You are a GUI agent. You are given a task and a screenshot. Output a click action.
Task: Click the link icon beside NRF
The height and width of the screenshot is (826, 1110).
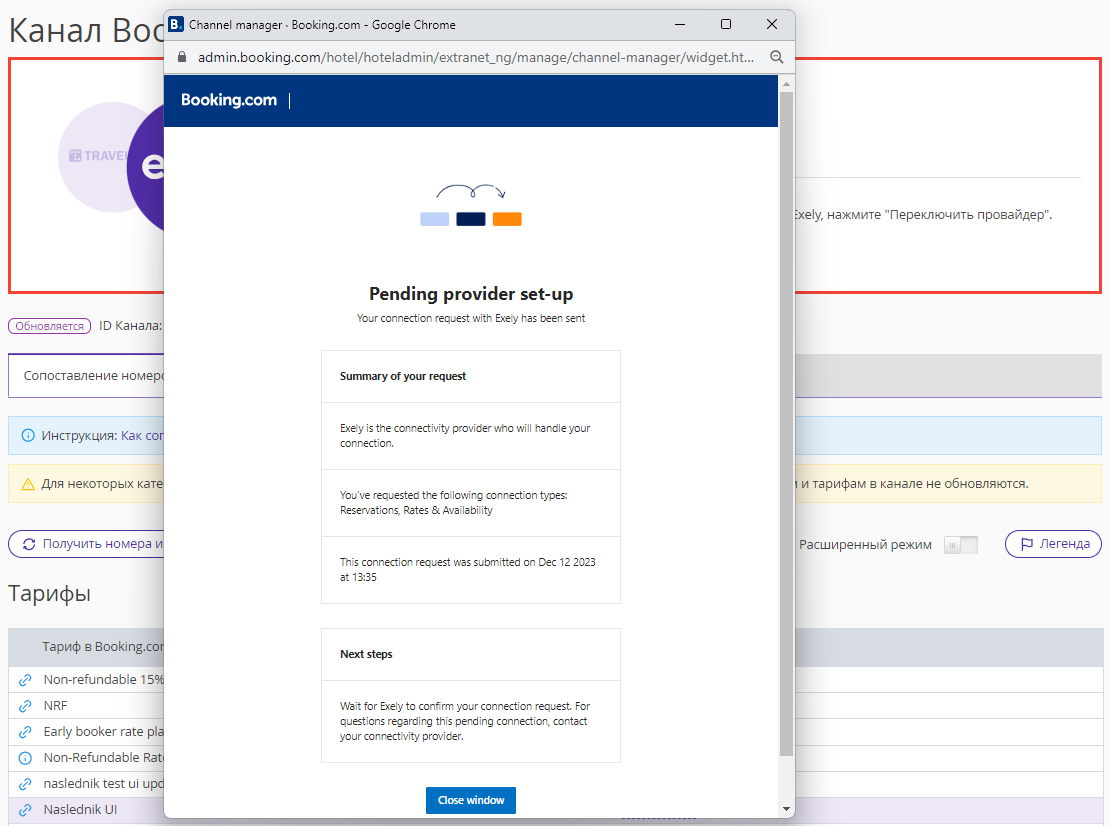click(x=25, y=706)
